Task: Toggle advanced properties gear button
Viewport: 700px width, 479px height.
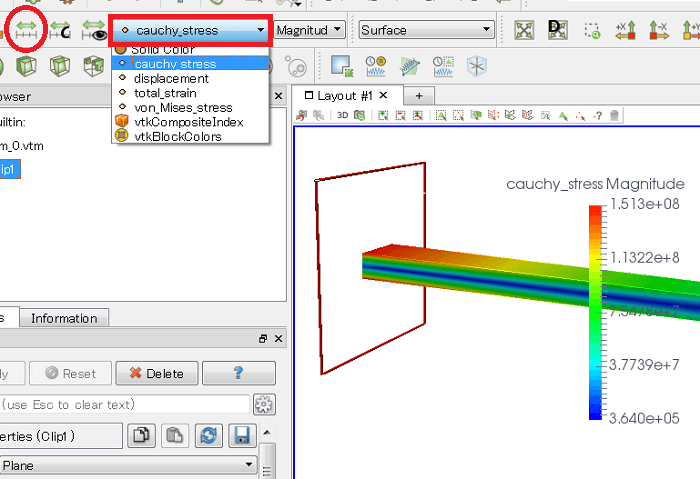Action: (264, 404)
